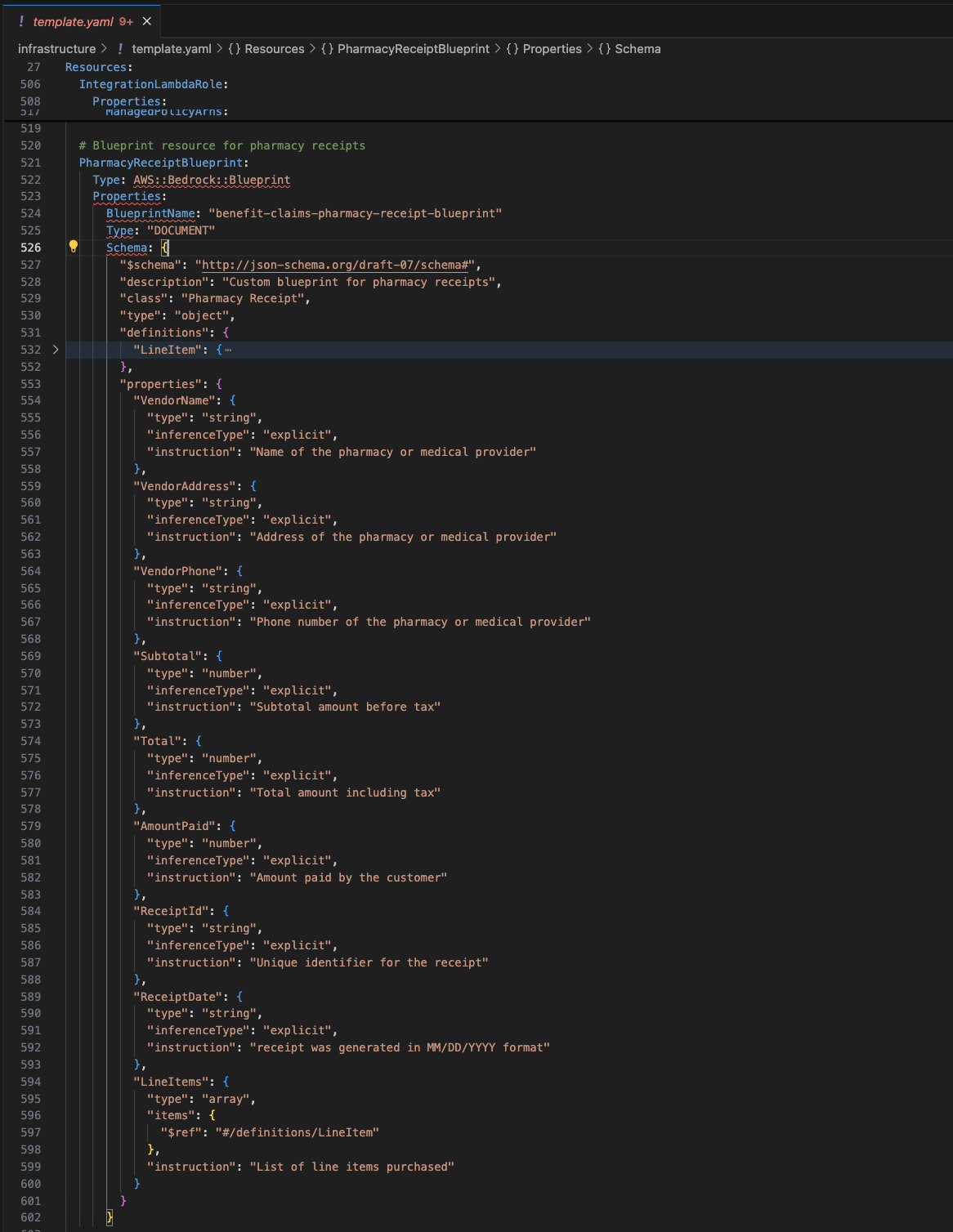Click the lightbulb code action icon
953x1232 pixels.
pyautogui.click(x=73, y=247)
